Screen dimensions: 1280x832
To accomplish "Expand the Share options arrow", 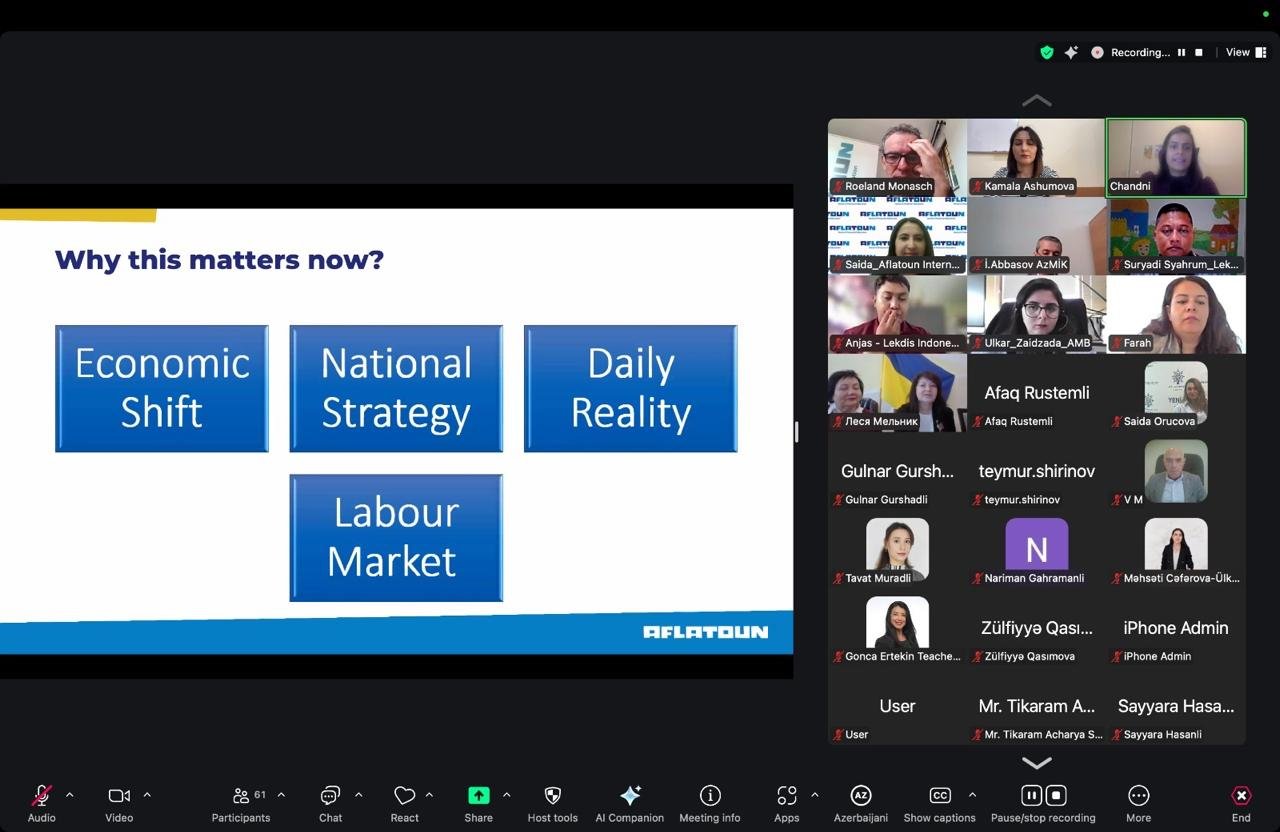I will click(506, 795).
